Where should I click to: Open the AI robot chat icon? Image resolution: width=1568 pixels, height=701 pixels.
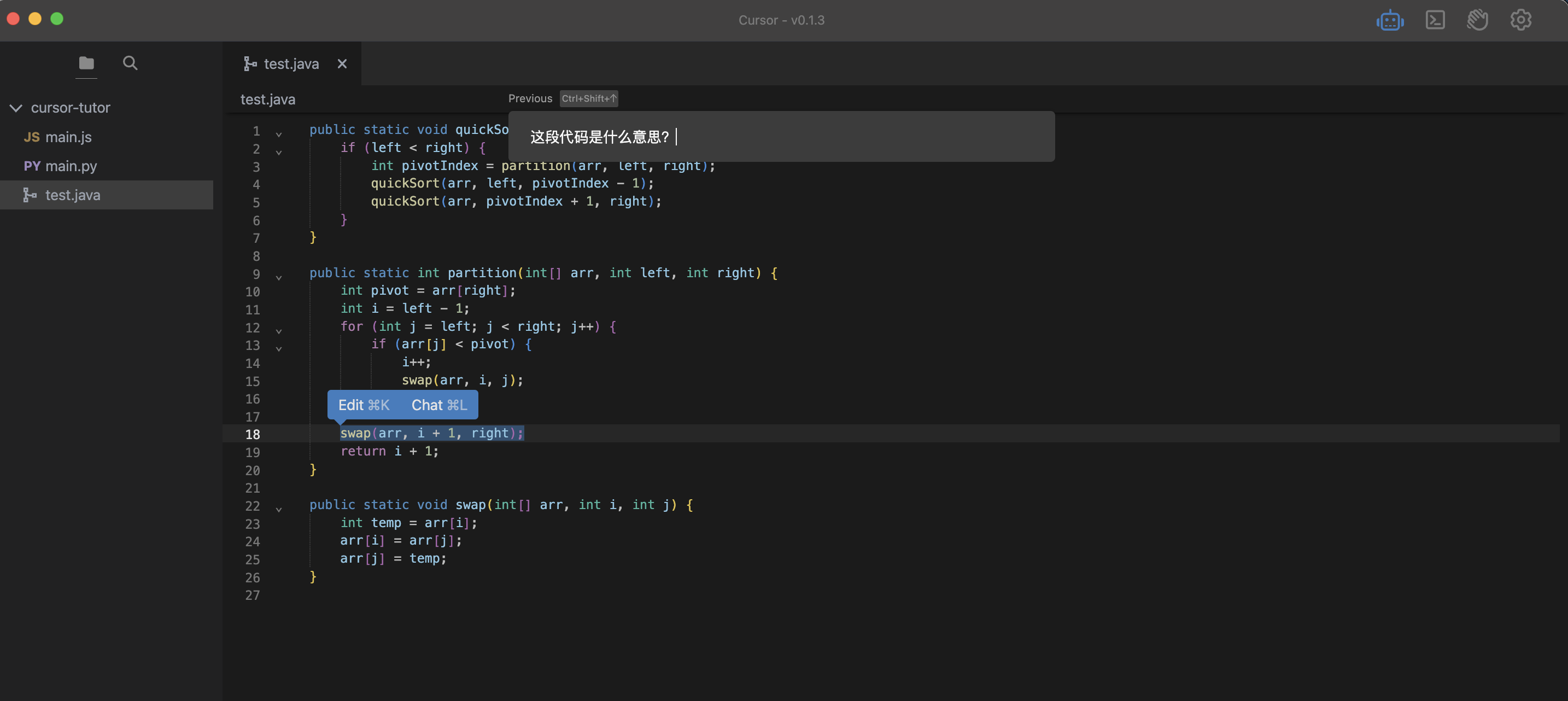tap(1390, 21)
